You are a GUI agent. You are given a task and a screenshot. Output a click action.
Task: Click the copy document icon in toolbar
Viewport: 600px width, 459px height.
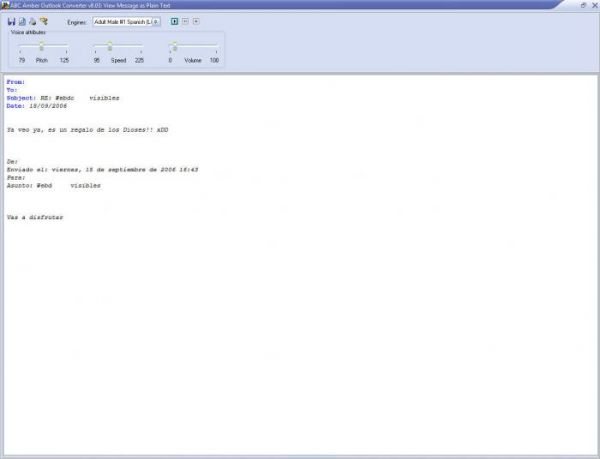pyautogui.click(x=22, y=21)
